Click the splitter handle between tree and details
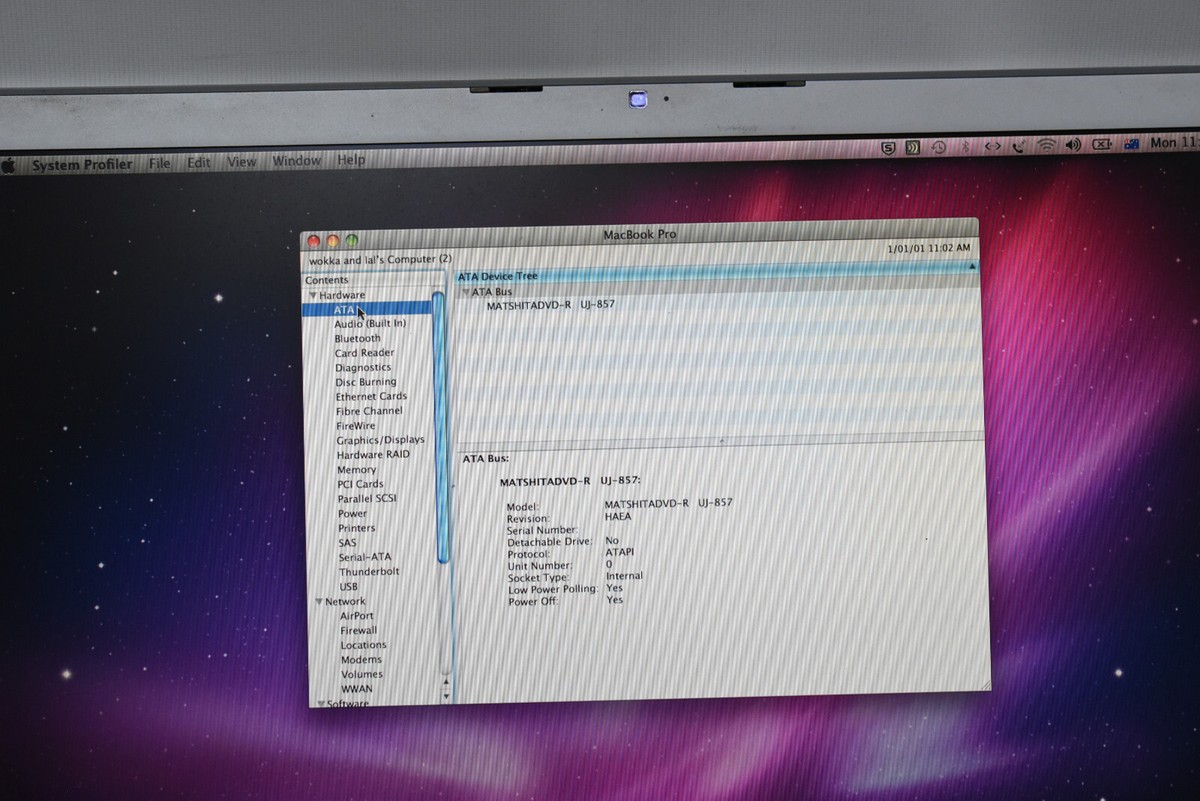Screen dimensions: 1200x801 720,440
